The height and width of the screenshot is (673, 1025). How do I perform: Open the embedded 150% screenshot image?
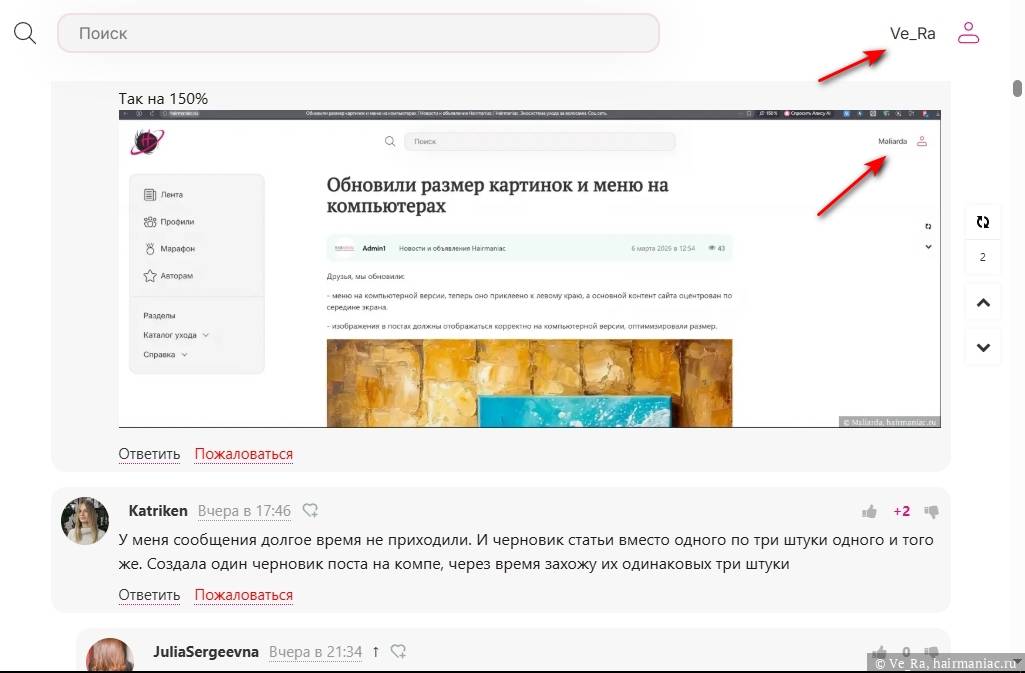point(529,268)
